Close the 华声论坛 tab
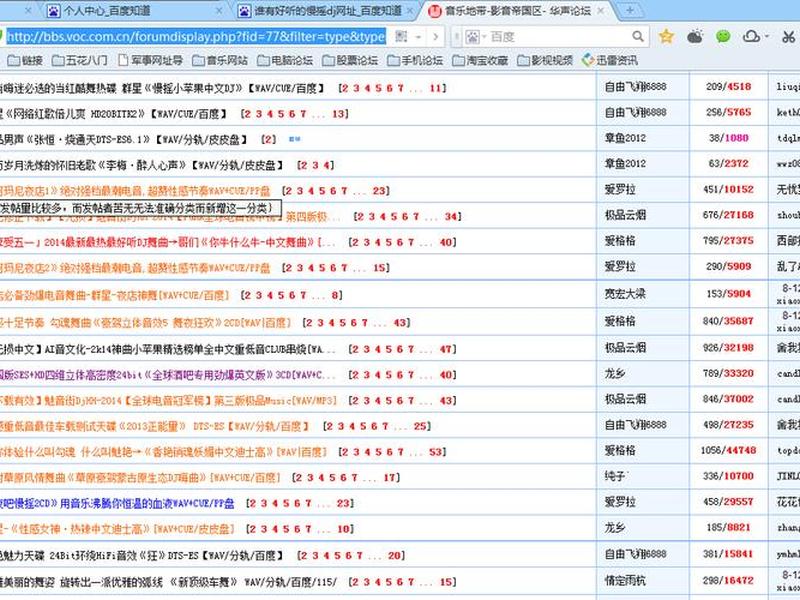Screen dimensions: 800x600 [x=601, y=11]
